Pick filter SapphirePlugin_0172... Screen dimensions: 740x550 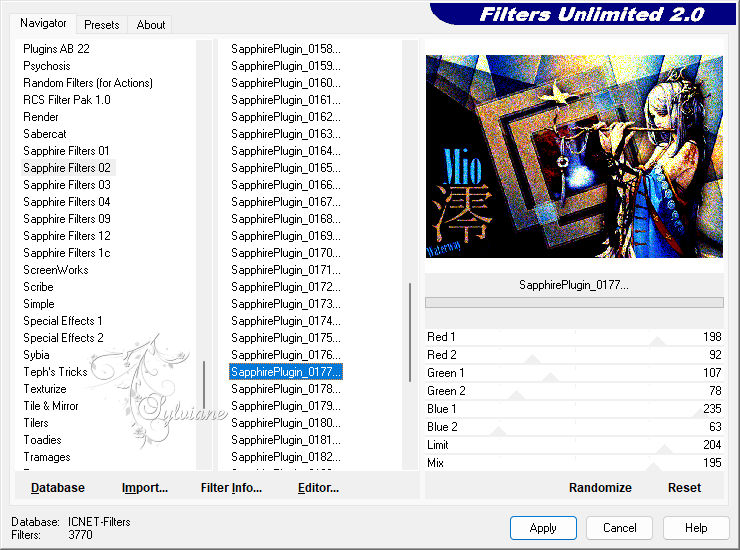286,287
